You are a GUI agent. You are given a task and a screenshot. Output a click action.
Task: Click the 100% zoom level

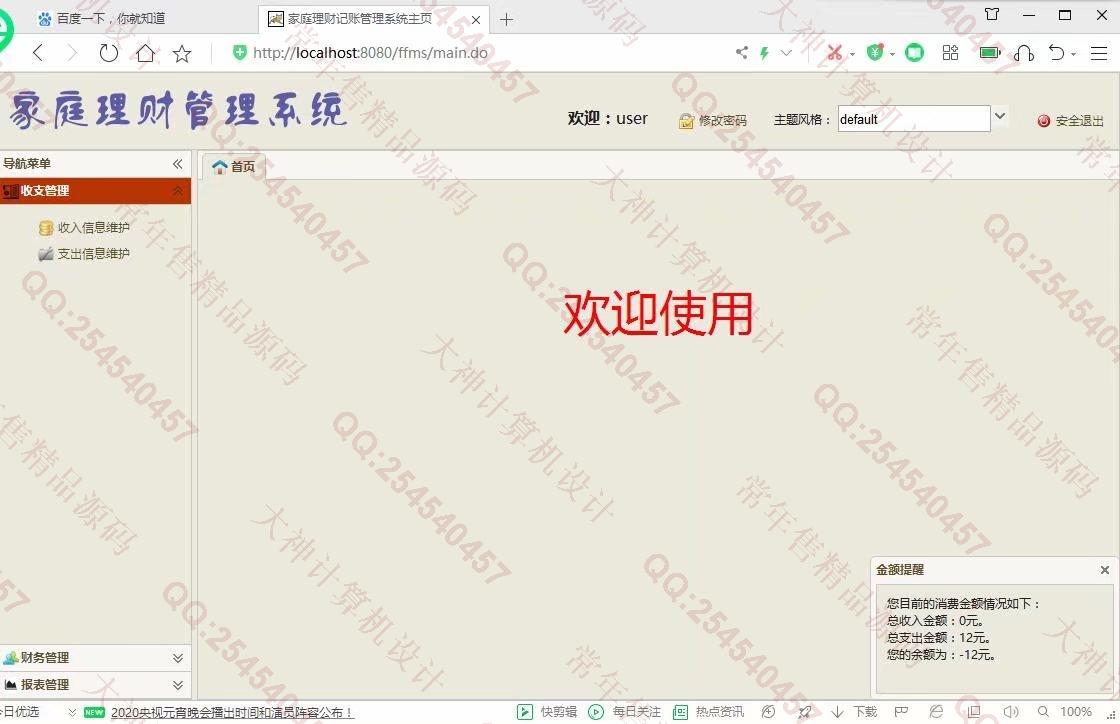point(1076,712)
